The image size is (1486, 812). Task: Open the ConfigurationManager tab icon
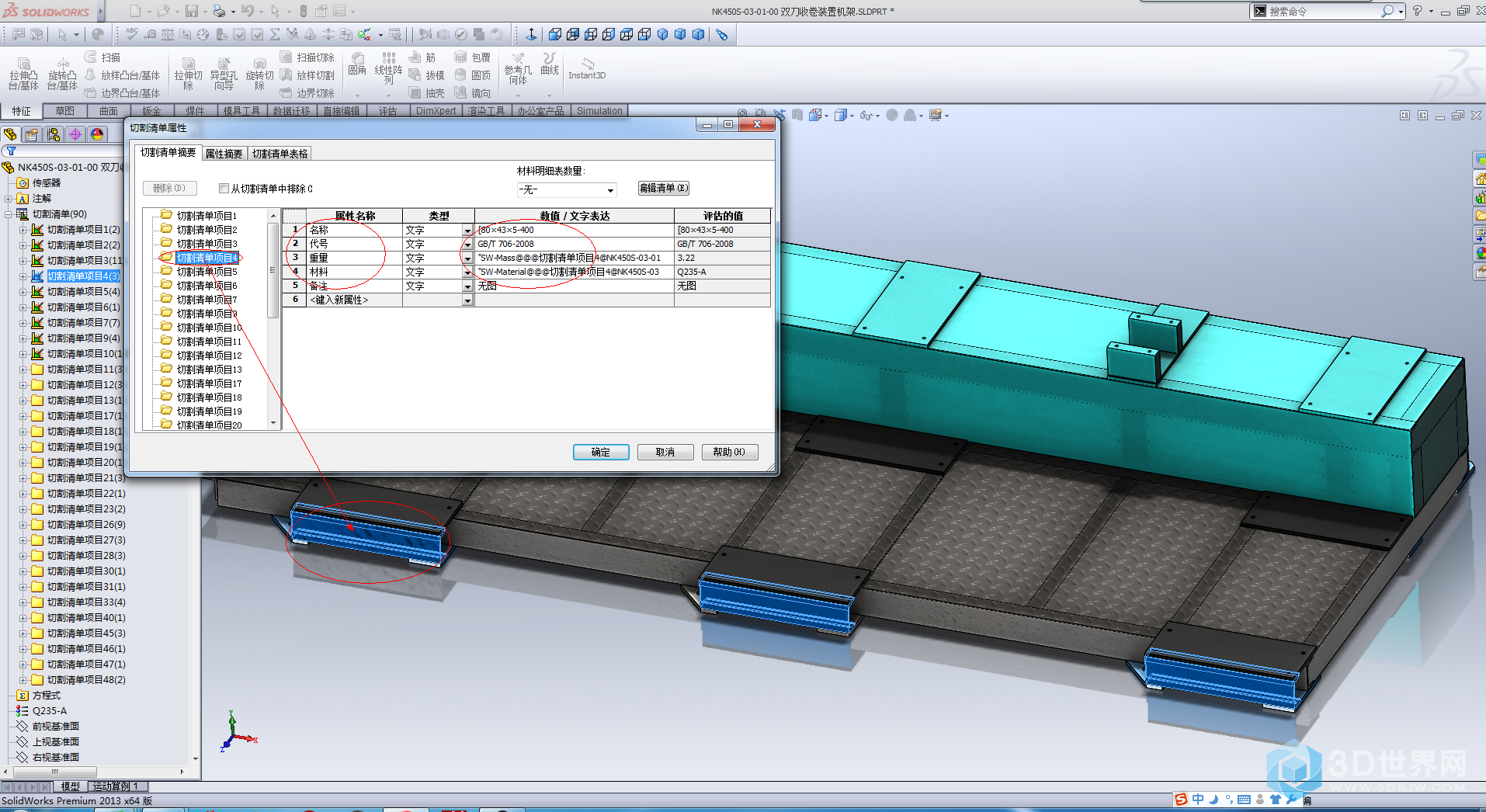[54, 134]
